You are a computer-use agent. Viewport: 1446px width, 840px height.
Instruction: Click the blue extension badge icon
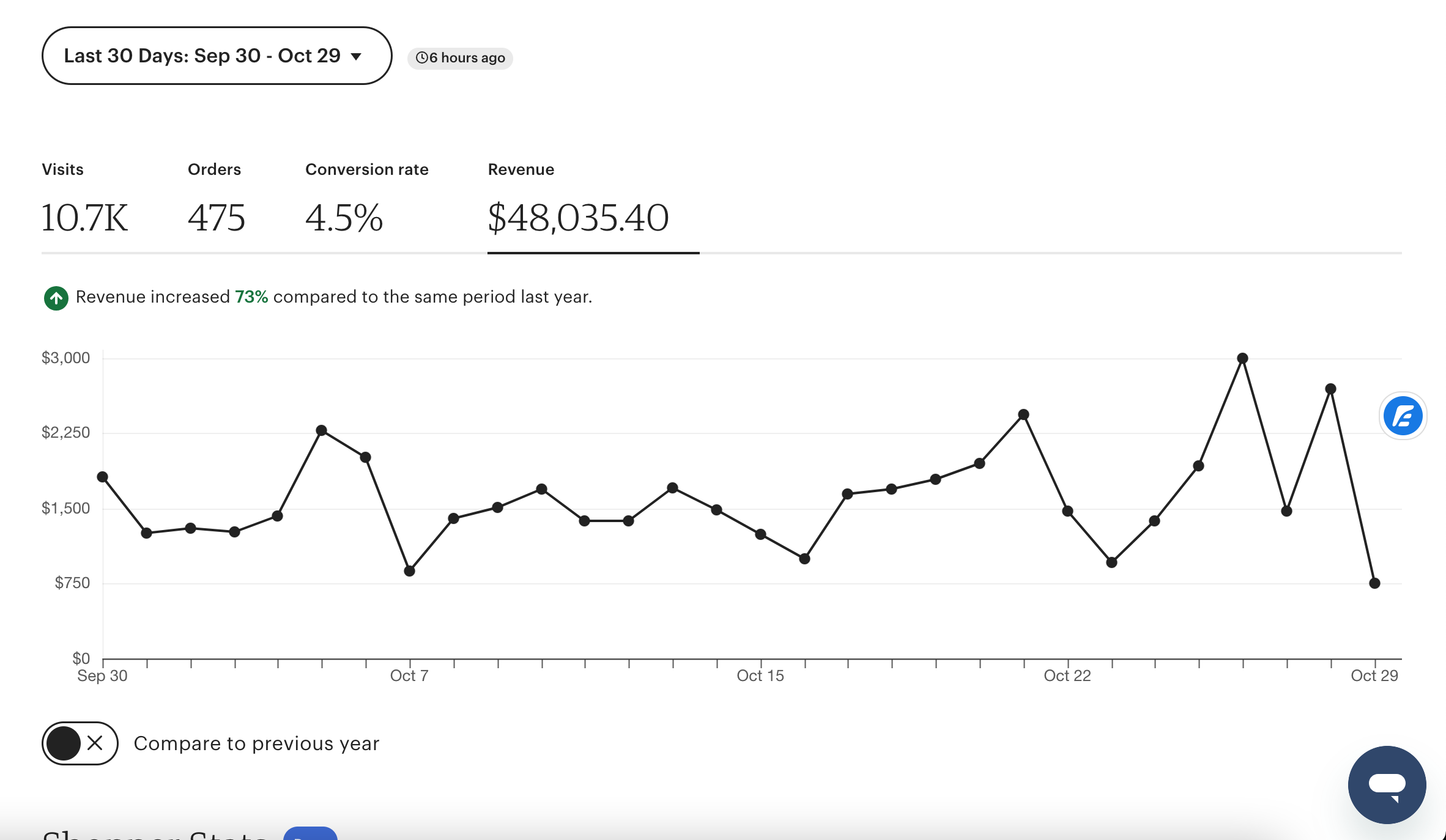[x=1403, y=416]
